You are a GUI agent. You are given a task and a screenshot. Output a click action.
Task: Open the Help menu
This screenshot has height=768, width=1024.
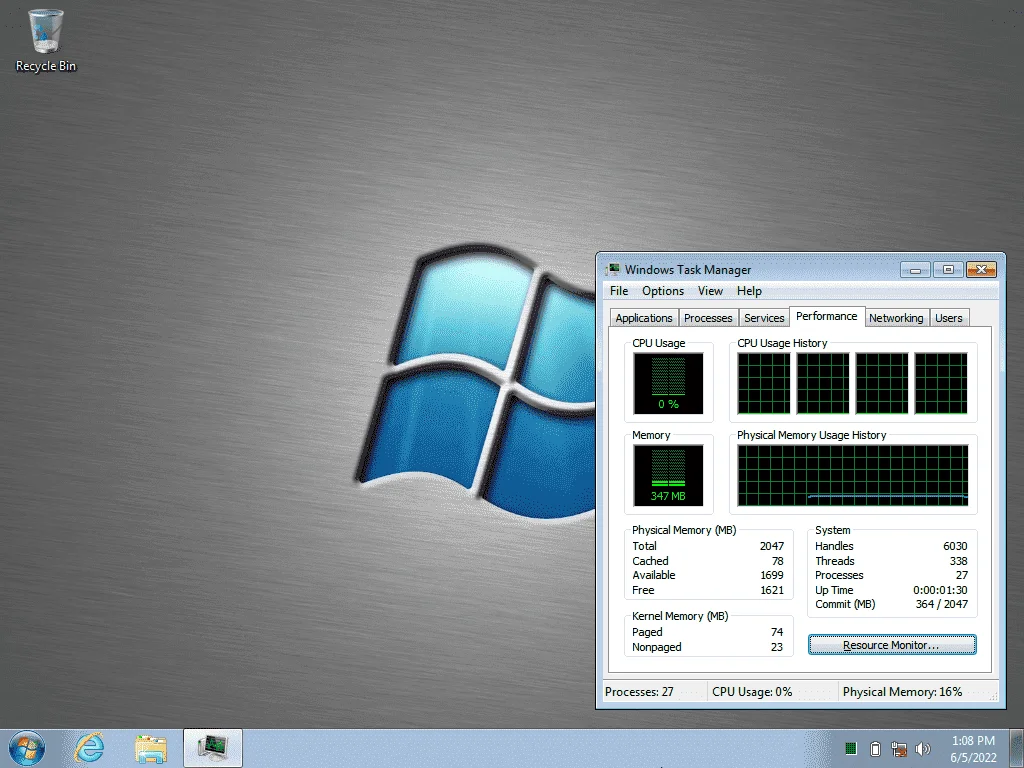(x=749, y=291)
